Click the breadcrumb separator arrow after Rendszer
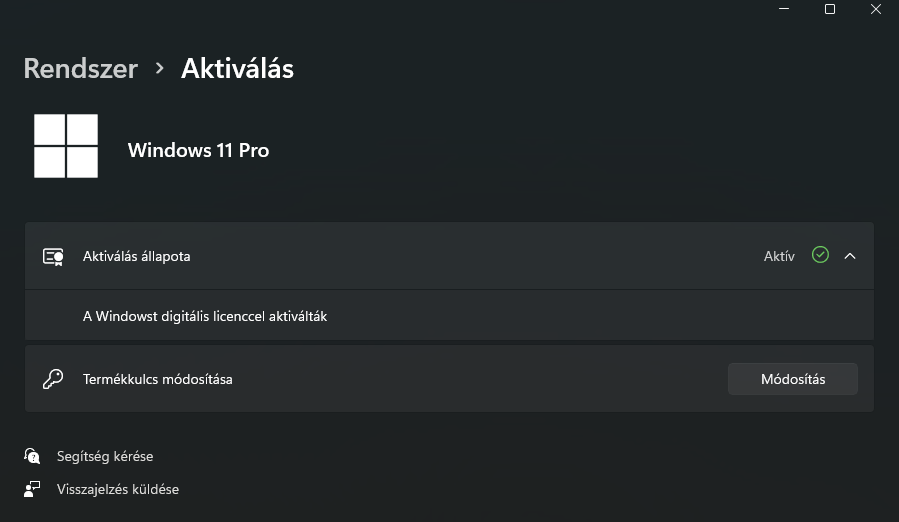The height and width of the screenshot is (522, 899). pos(159,69)
